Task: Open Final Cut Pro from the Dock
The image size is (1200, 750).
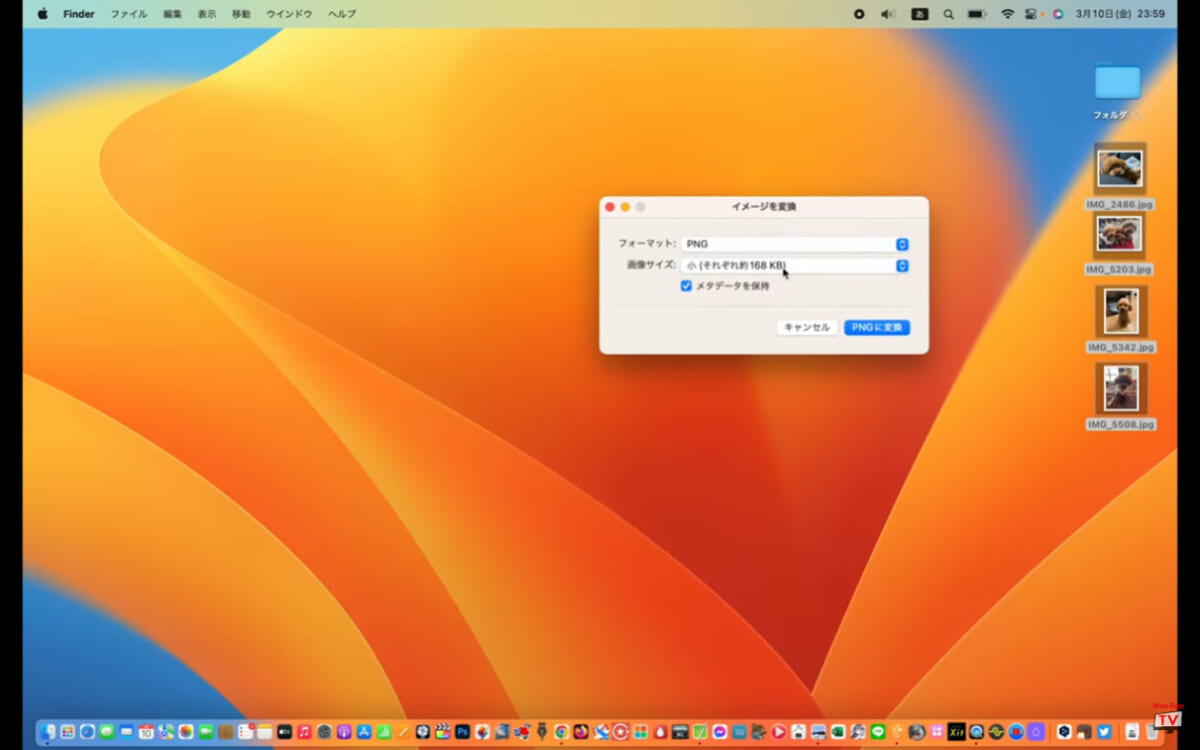Action: pos(441,732)
